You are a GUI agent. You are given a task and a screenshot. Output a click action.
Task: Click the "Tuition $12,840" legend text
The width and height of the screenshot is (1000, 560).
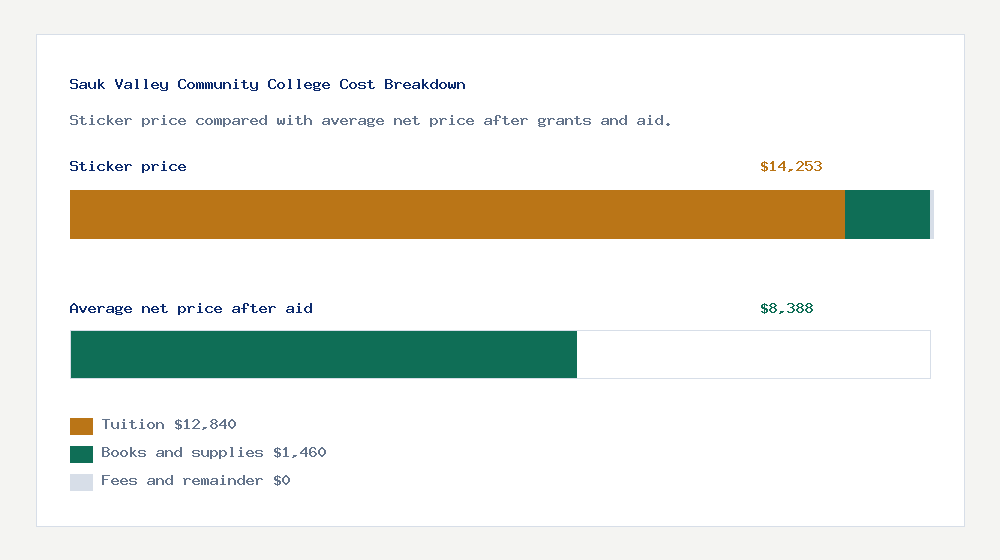pos(169,425)
